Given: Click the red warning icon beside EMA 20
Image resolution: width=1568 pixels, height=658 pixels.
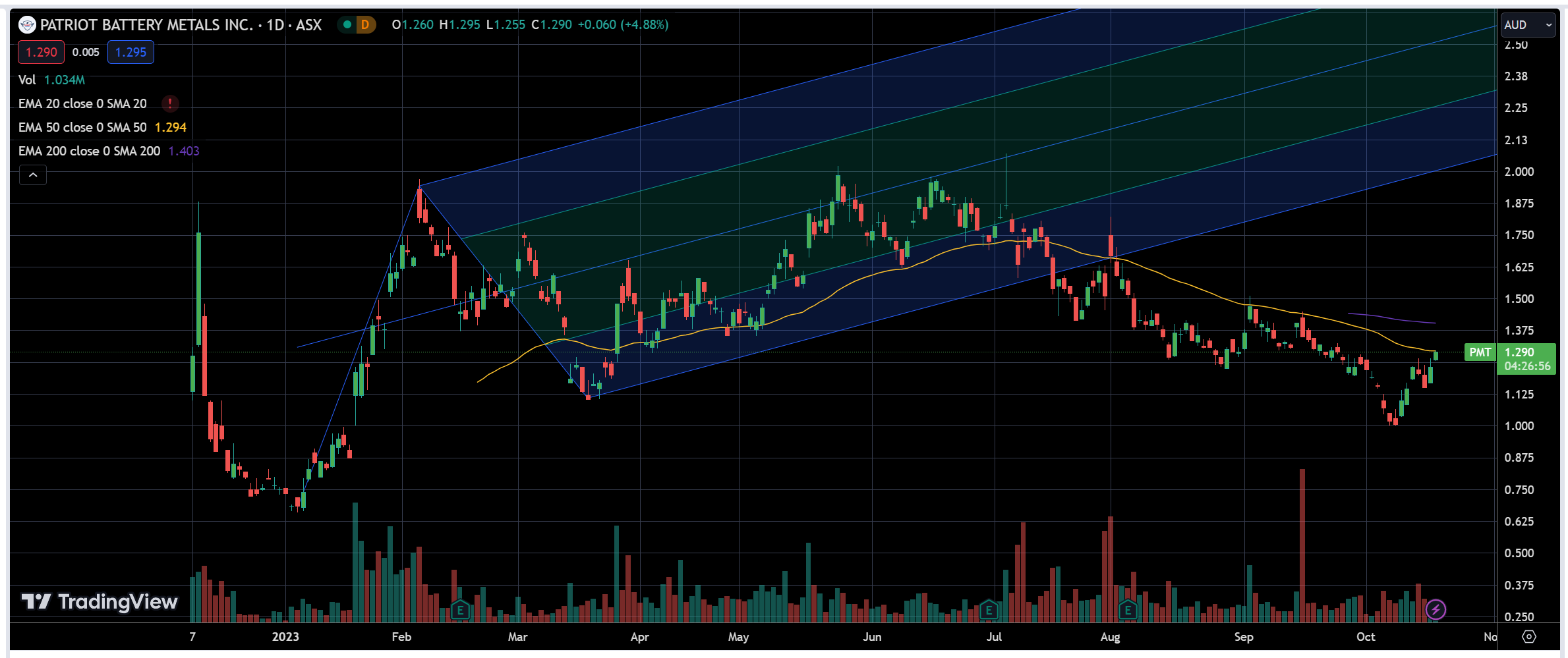Looking at the screenshot, I should [170, 103].
